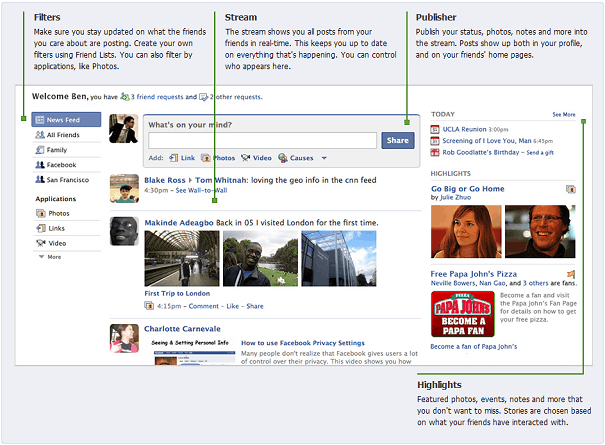Click Share link under the London photos post
The width and height of the screenshot is (605, 445).
[255, 306]
